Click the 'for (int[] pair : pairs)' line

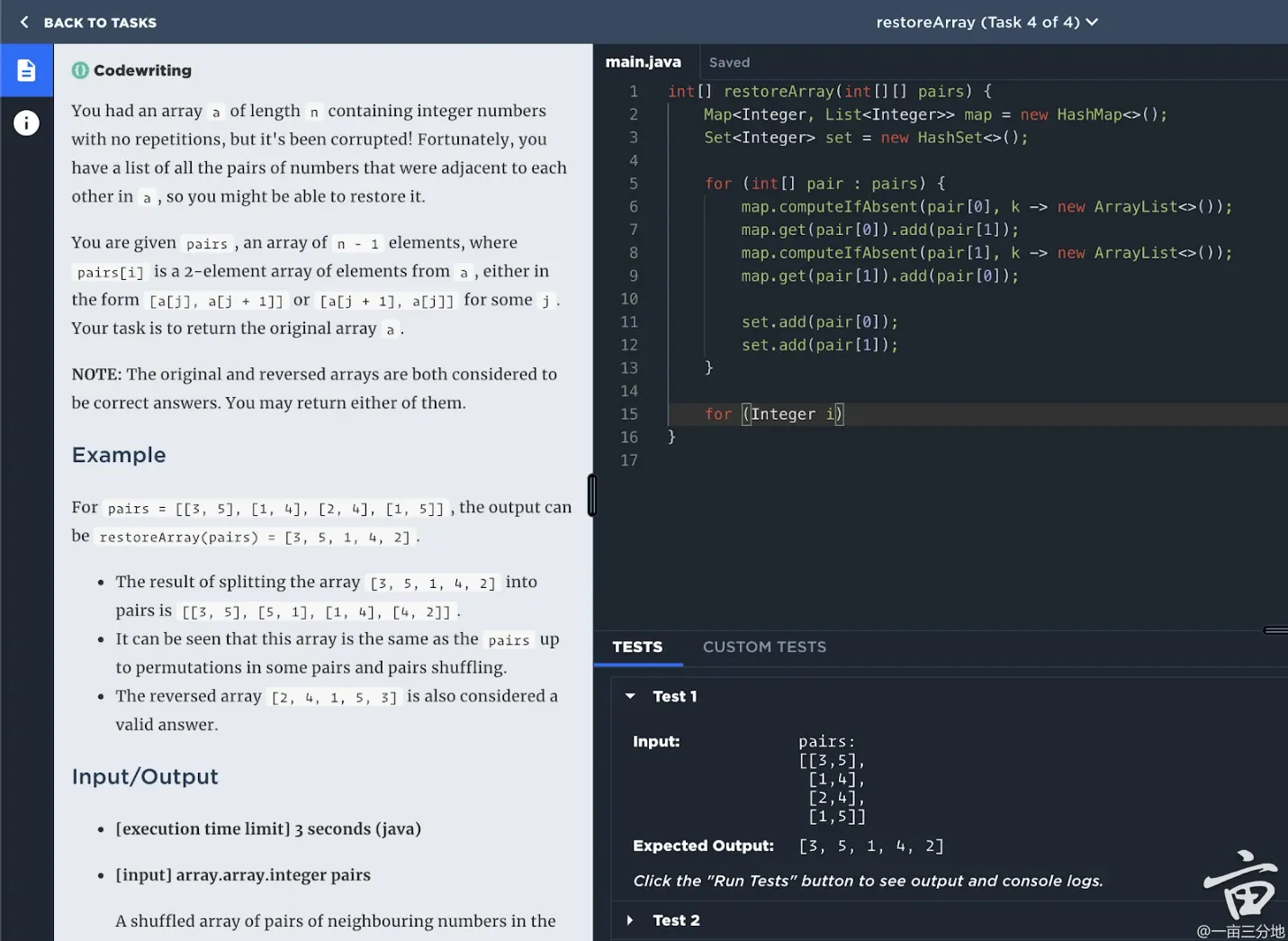coord(825,184)
